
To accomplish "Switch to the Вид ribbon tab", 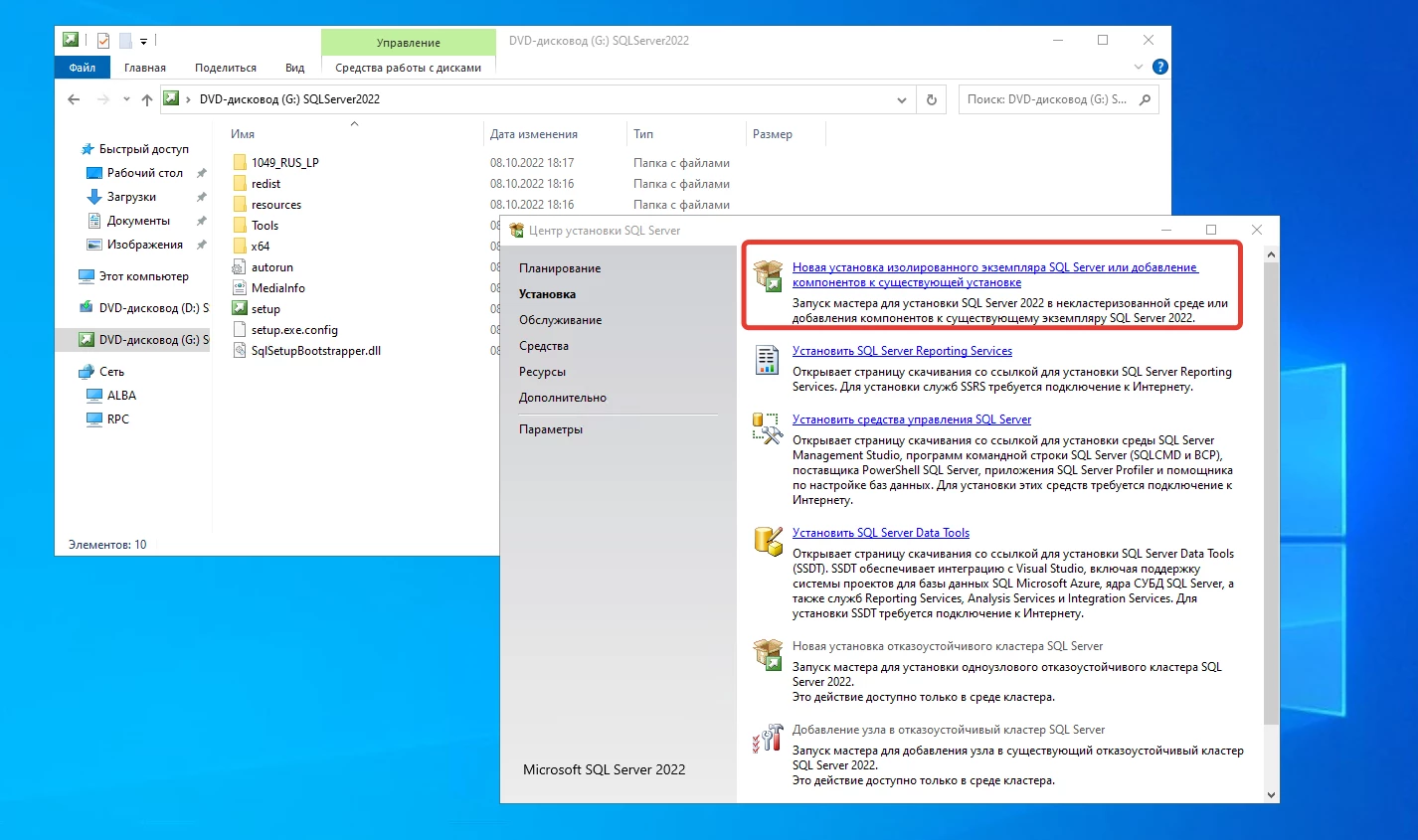I will [294, 68].
